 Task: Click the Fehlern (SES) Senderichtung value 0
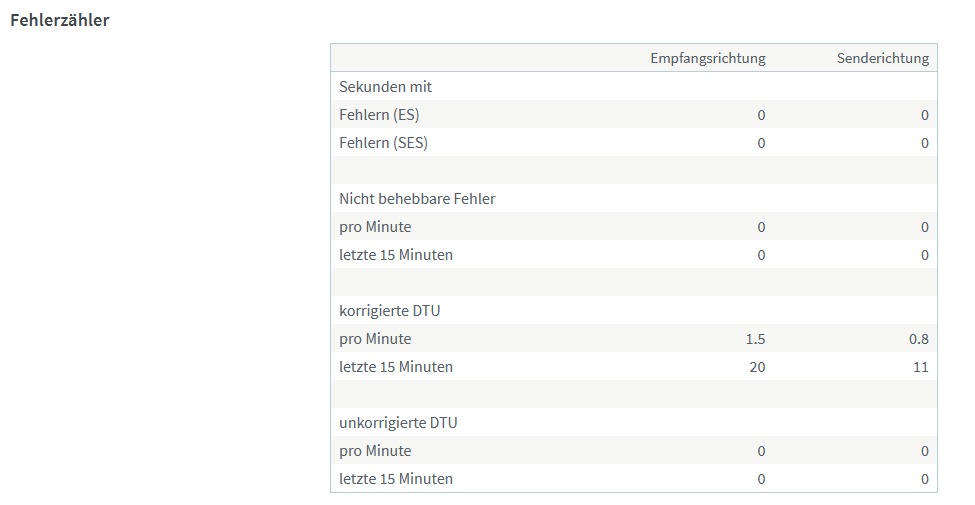(x=925, y=144)
